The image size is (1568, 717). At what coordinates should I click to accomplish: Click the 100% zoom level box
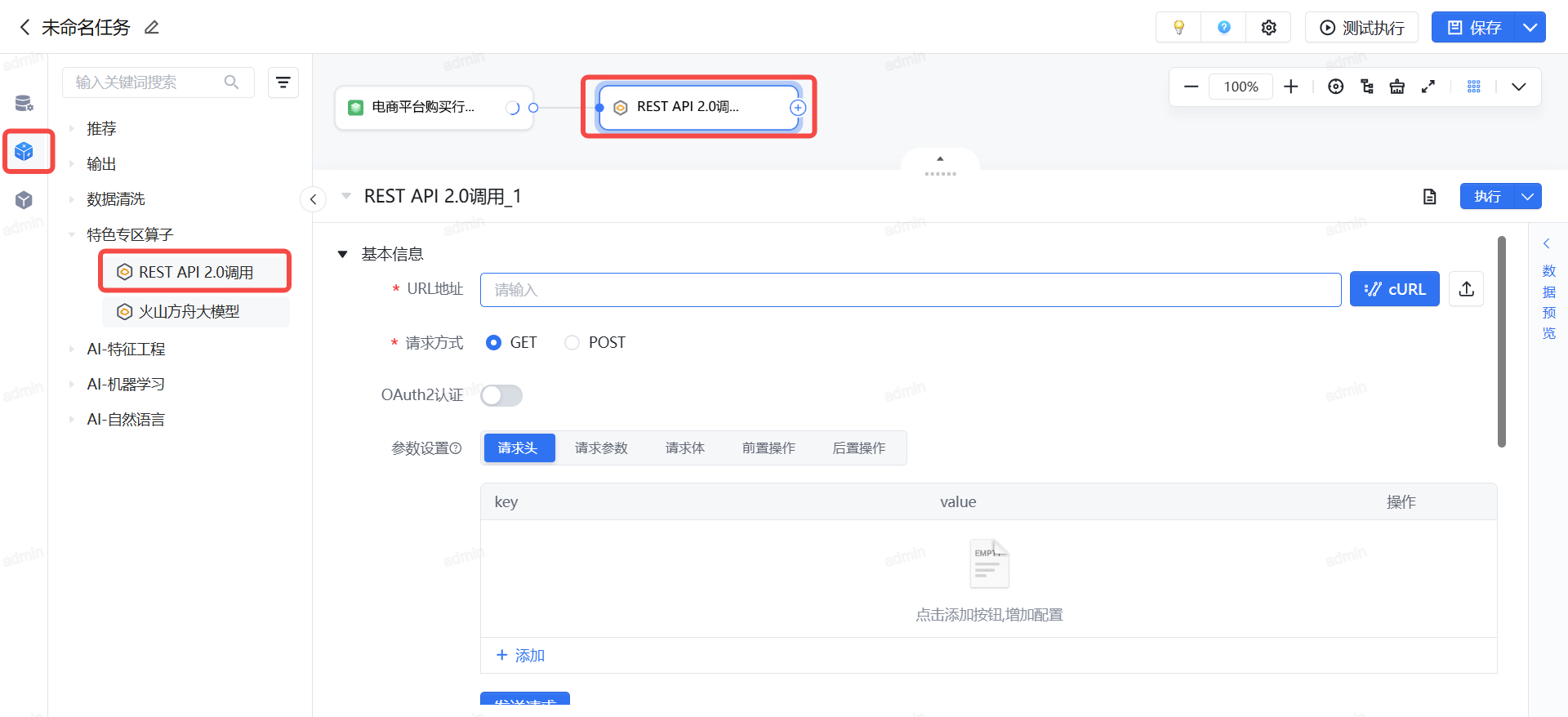1241,87
